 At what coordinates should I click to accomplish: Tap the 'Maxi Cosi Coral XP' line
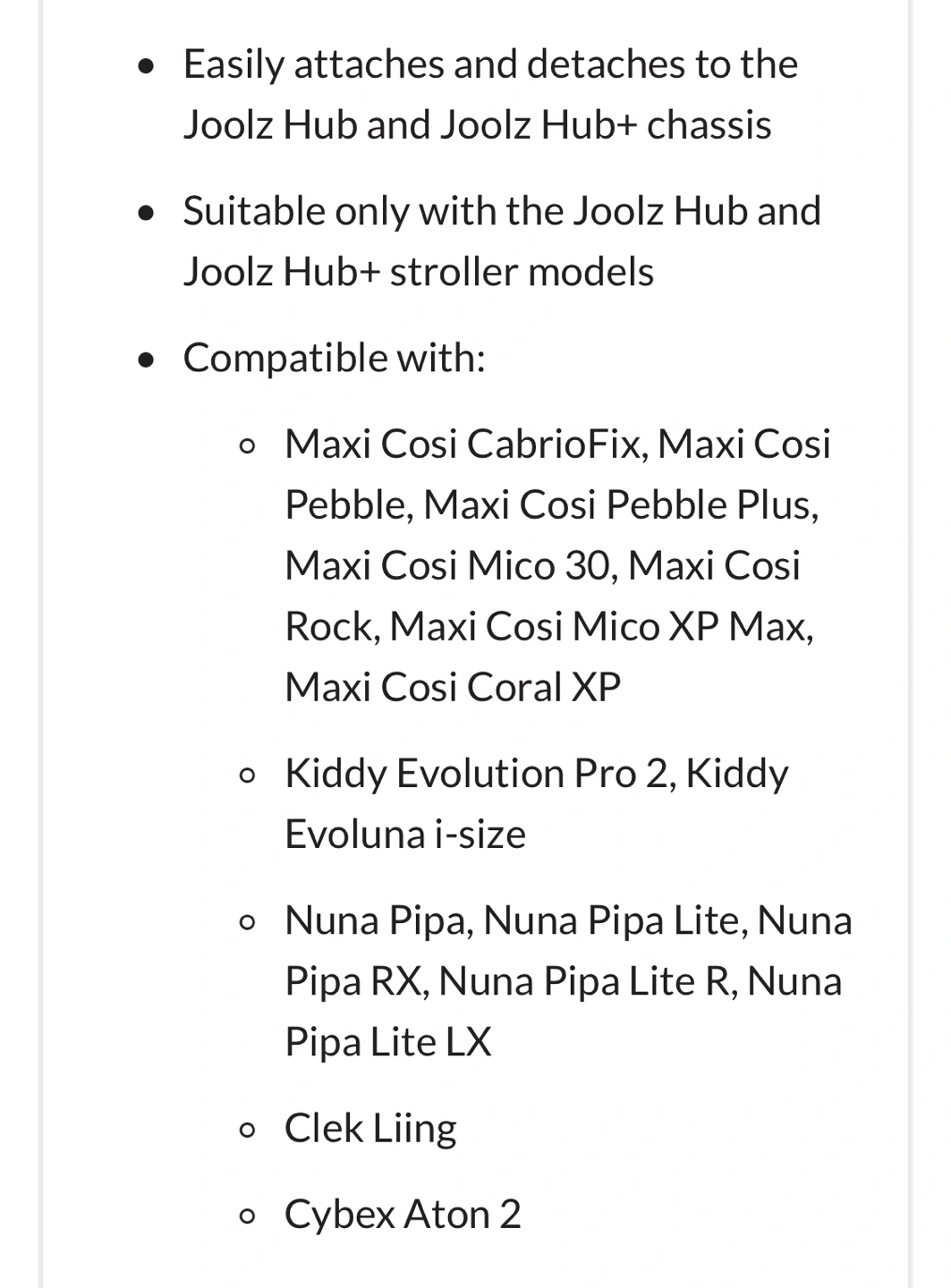453,688
